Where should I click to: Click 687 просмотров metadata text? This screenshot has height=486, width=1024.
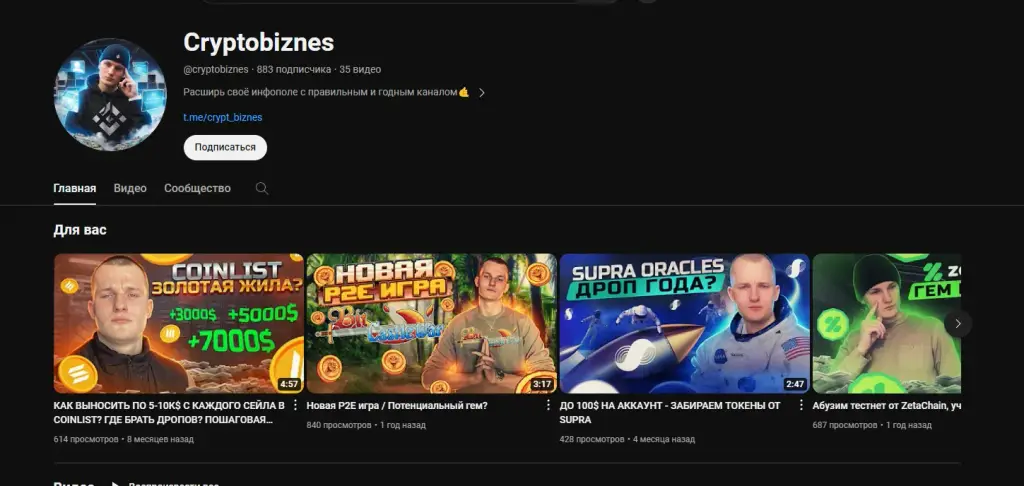pos(845,425)
